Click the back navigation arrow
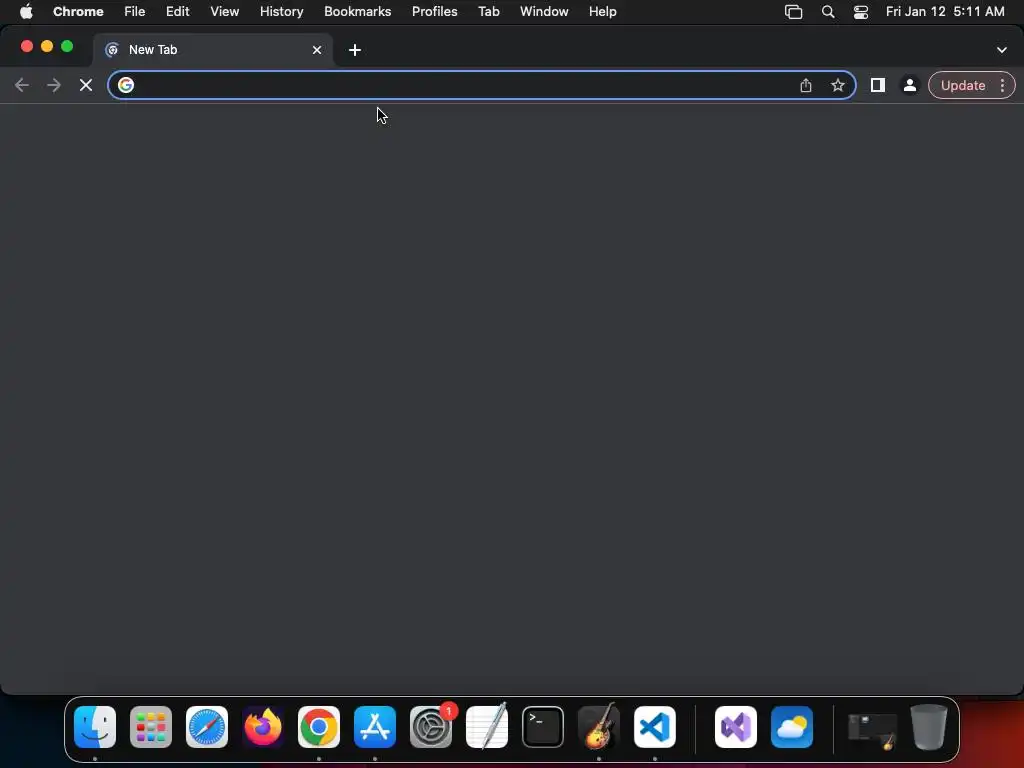 (x=22, y=86)
